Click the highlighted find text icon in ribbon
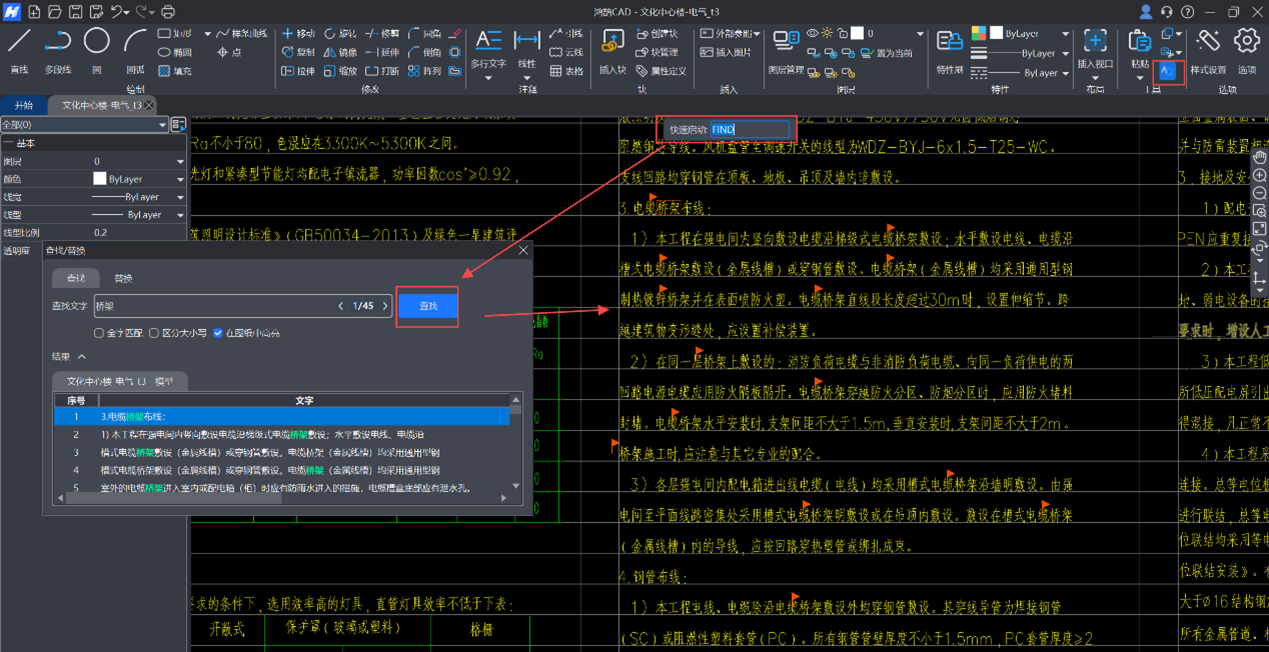 click(1167, 72)
